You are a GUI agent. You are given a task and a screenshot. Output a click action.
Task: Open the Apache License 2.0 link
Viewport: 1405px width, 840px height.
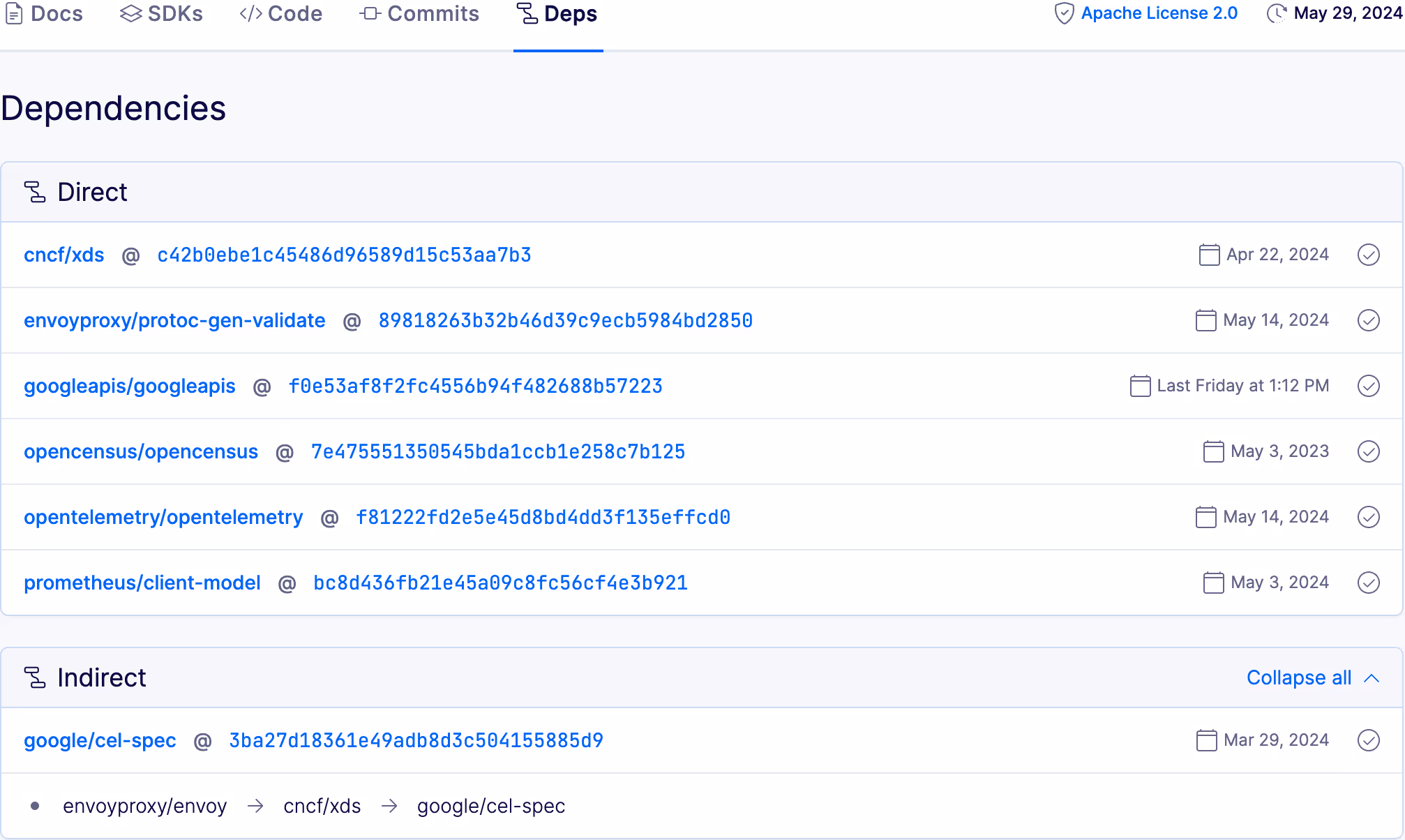tap(1159, 13)
